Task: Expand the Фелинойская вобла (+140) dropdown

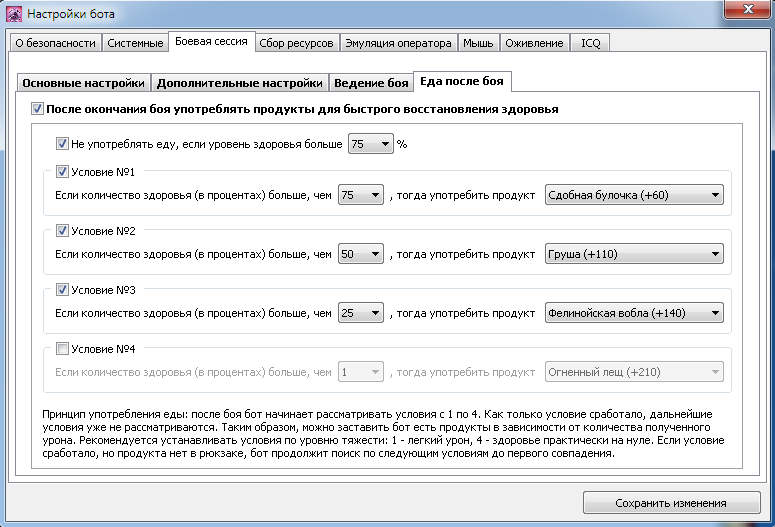Action: 634,313
